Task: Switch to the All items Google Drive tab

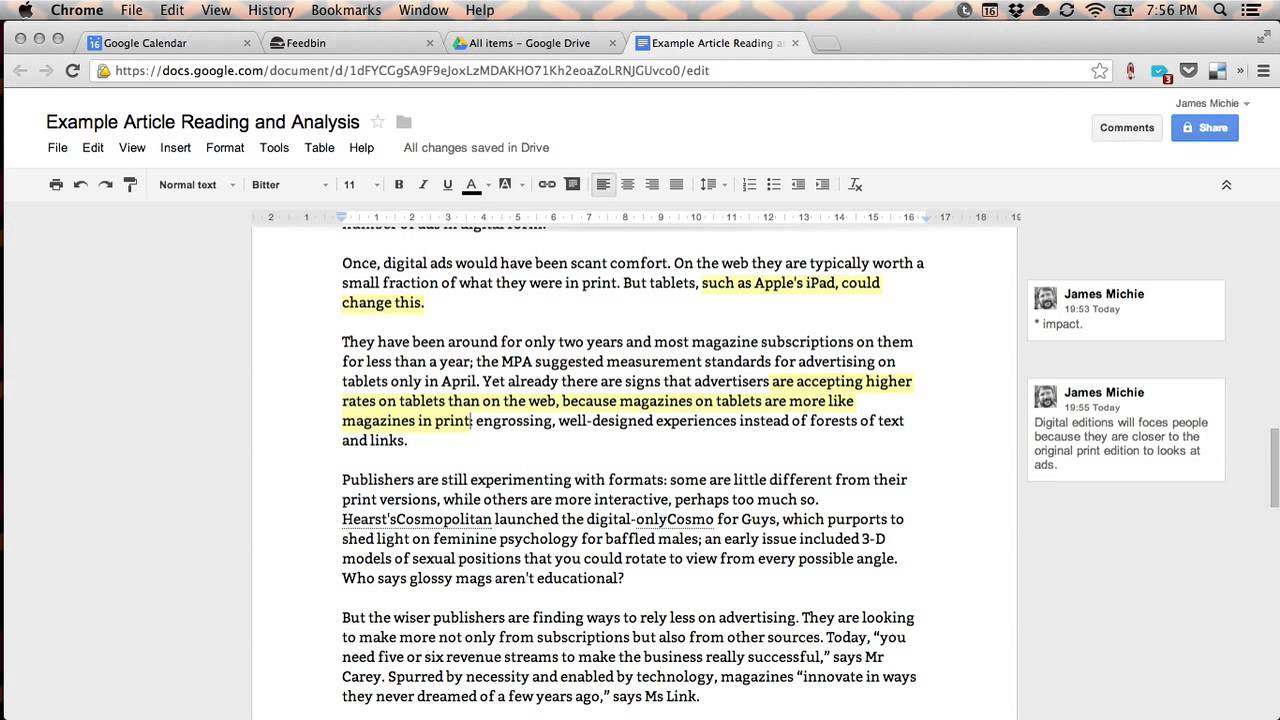Action: coord(532,43)
